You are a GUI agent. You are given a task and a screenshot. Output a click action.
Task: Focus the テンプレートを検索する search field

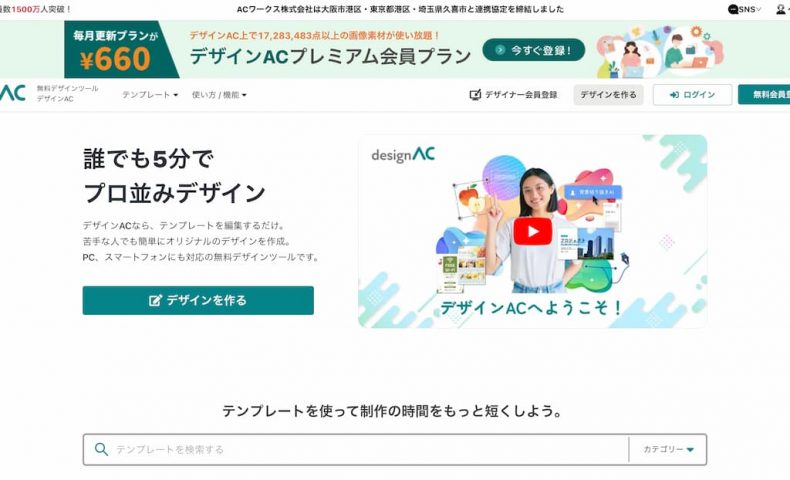tap(356, 449)
